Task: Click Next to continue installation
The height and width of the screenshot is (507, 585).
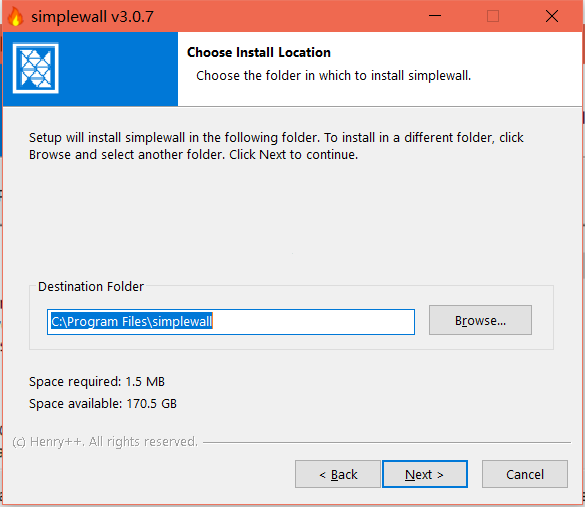Action: [425, 474]
